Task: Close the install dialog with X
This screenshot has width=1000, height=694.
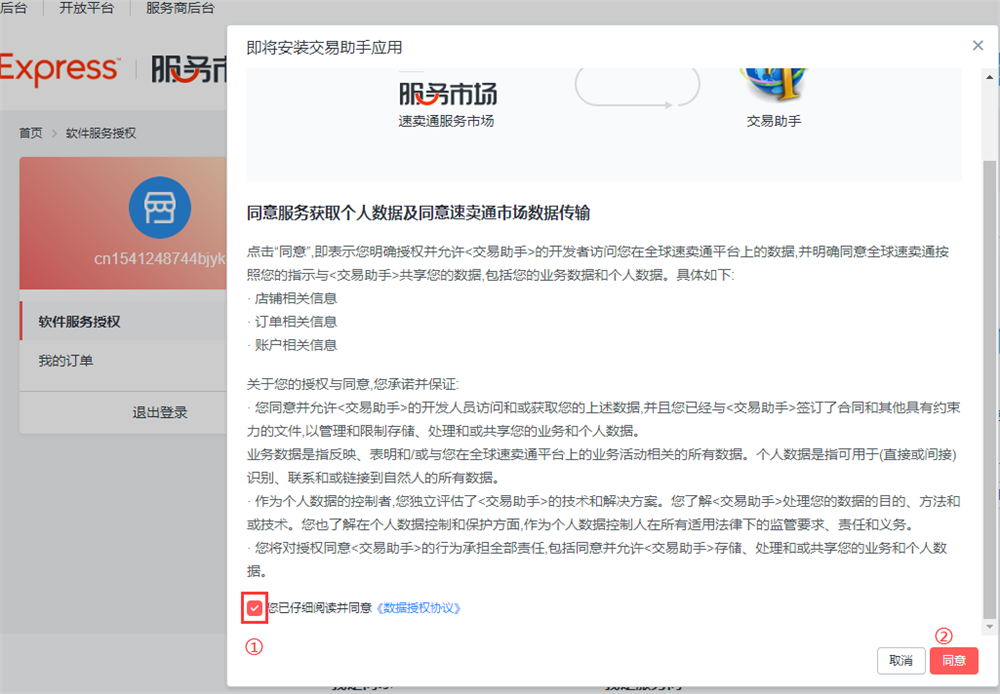Action: click(x=978, y=45)
